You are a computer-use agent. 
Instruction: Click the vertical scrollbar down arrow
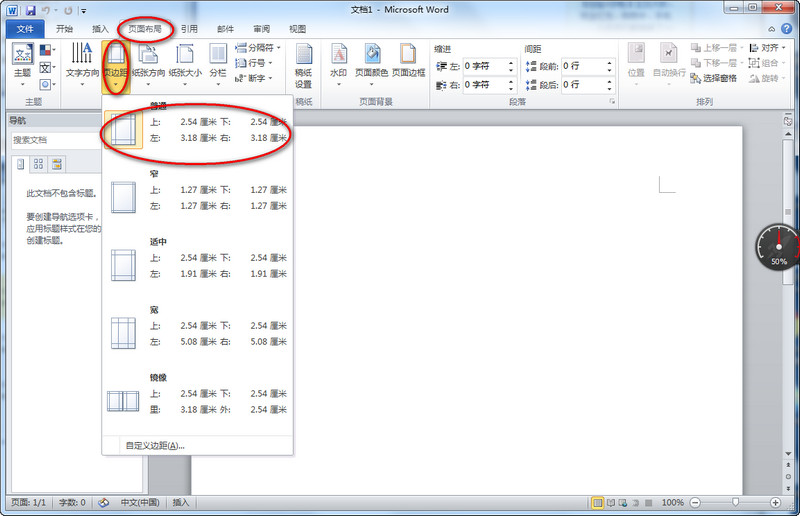coord(788,454)
